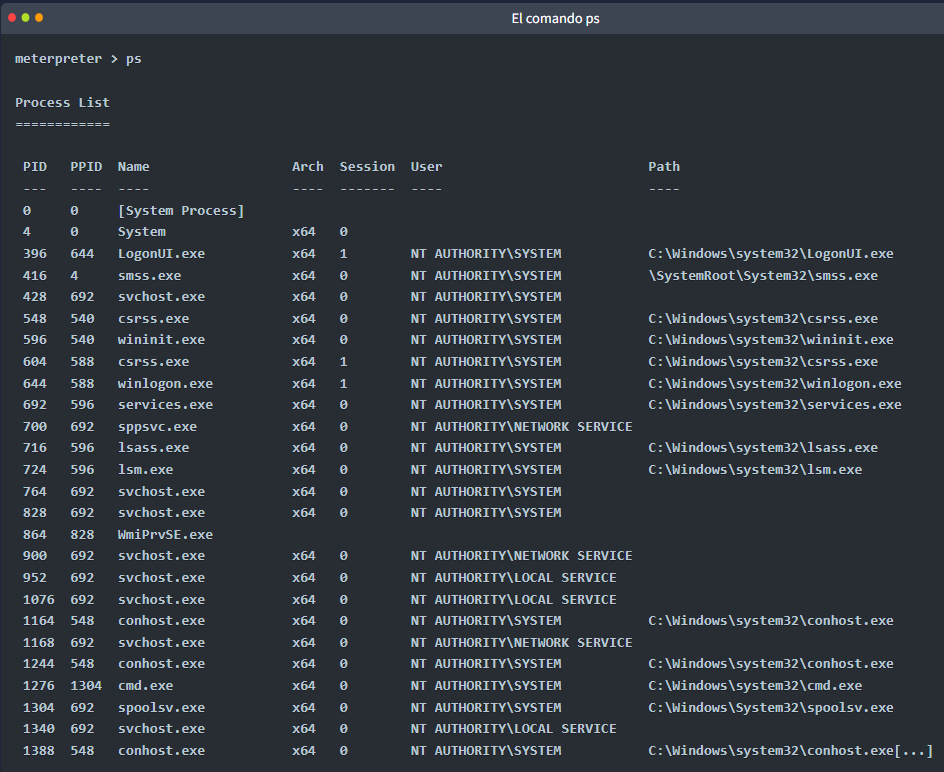This screenshot has height=772, width=944.
Task: Select the process name 'spoolsv.exe'
Action: [x=161, y=708]
